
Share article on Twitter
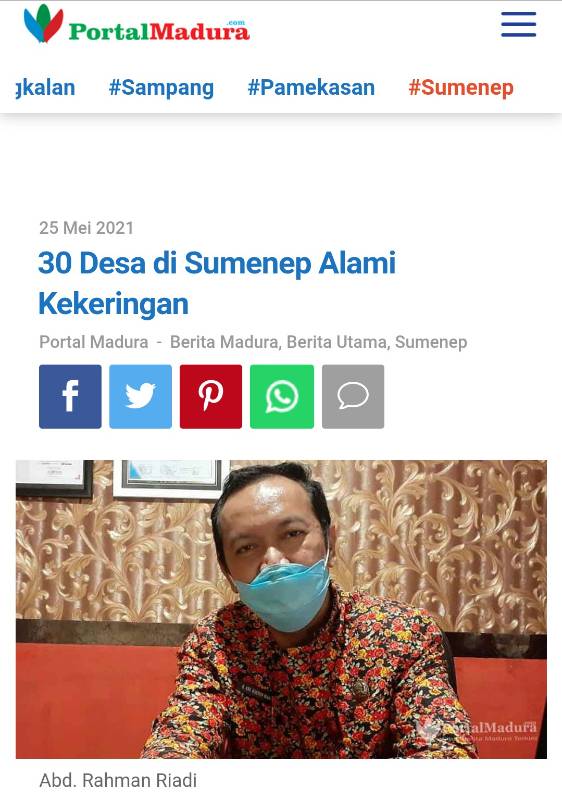pos(141,396)
